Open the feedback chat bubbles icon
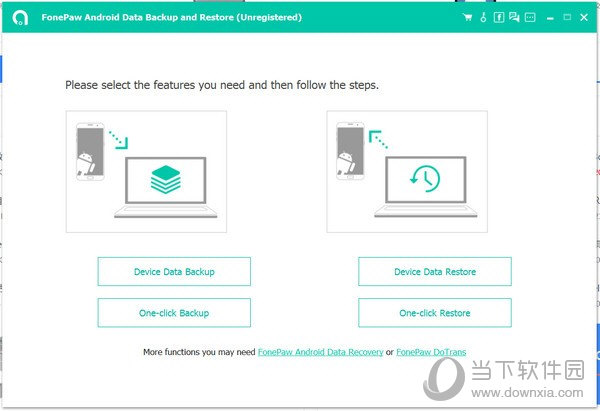The width and height of the screenshot is (600, 411). 514,17
